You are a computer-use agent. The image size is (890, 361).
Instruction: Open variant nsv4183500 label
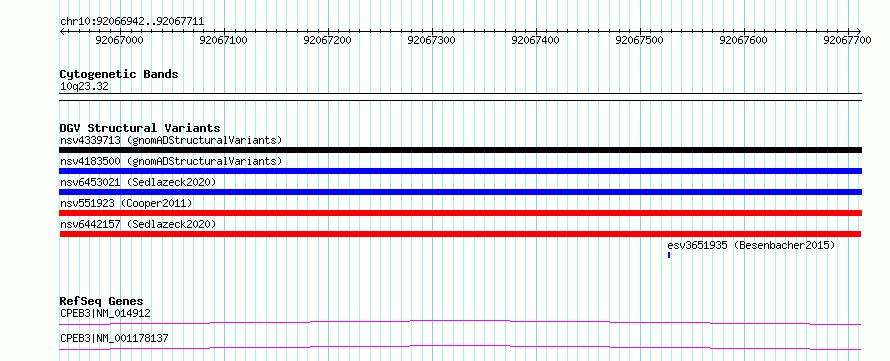(x=171, y=161)
